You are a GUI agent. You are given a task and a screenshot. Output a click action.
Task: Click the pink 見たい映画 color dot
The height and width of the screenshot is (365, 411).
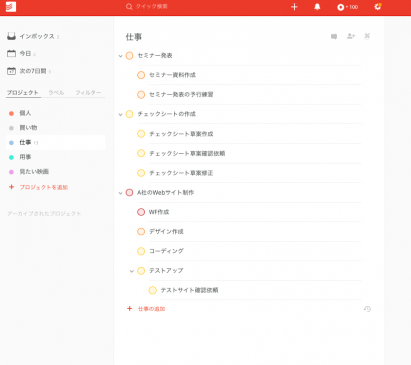11,172
